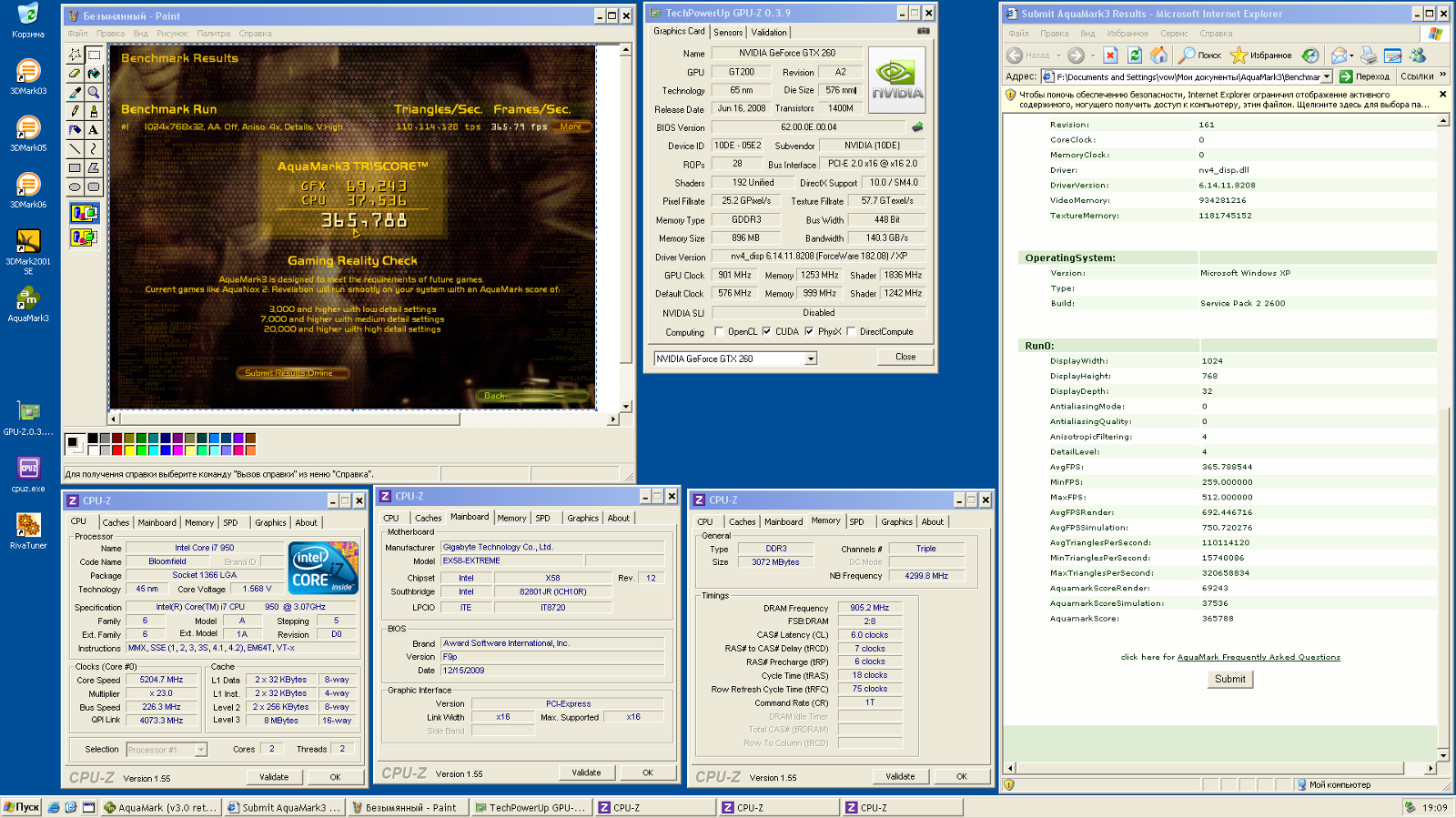Click the Submit button on the AquaMark results page
This screenshot has height=818, width=1456.
(x=1230, y=679)
